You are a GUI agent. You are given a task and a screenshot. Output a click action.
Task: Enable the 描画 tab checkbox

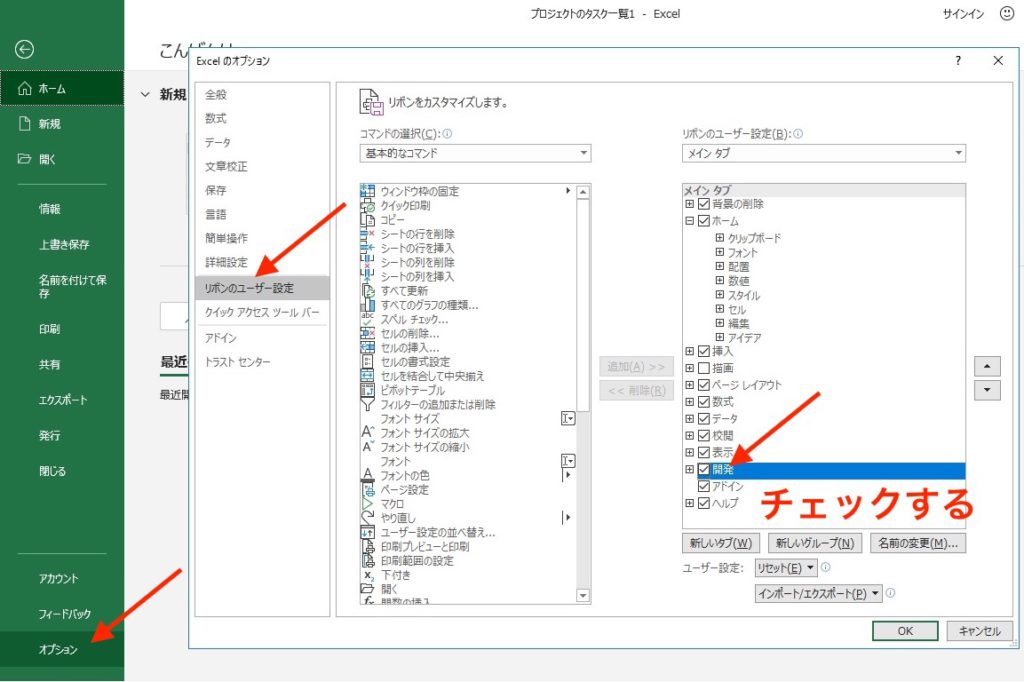pos(704,368)
